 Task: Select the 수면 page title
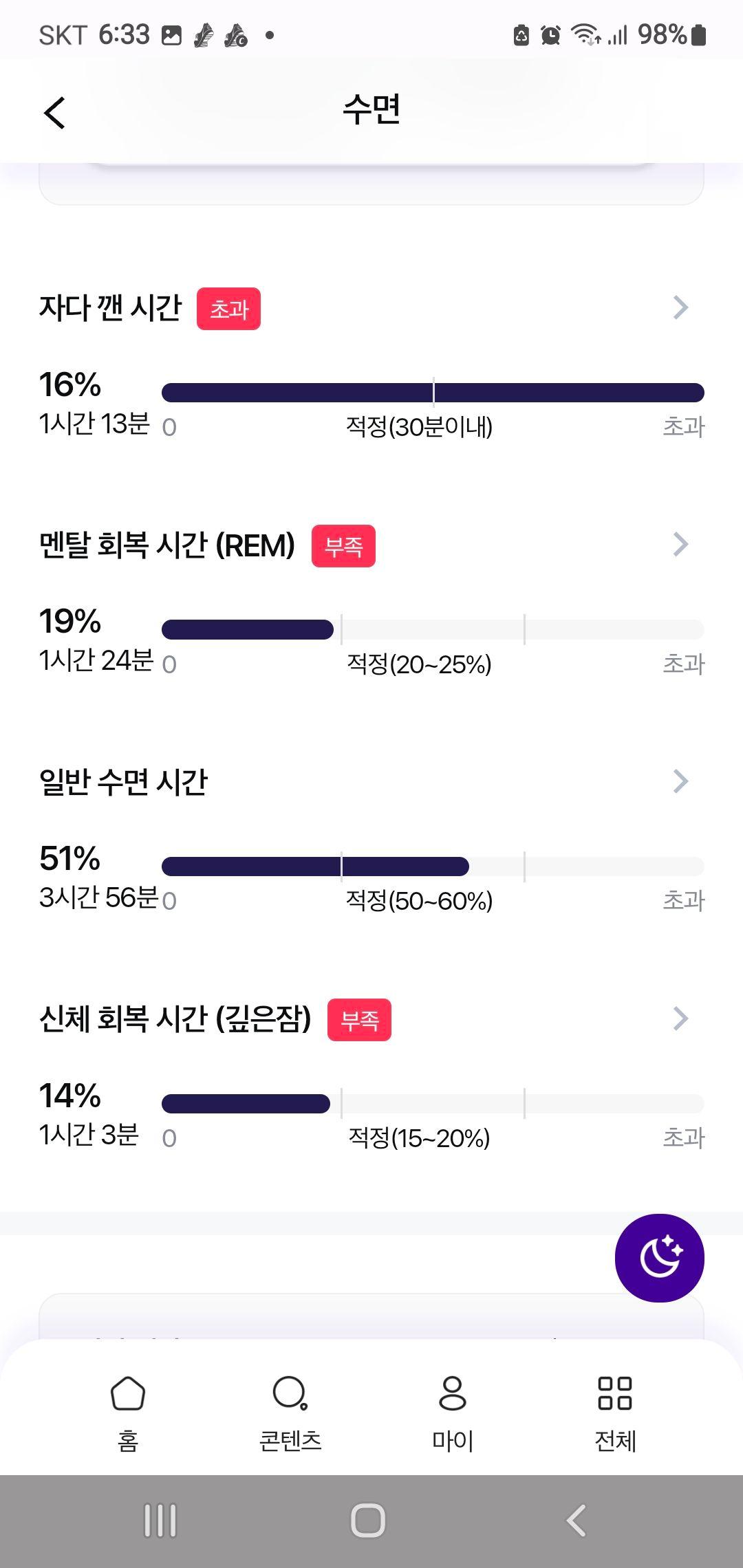click(x=371, y=110)
